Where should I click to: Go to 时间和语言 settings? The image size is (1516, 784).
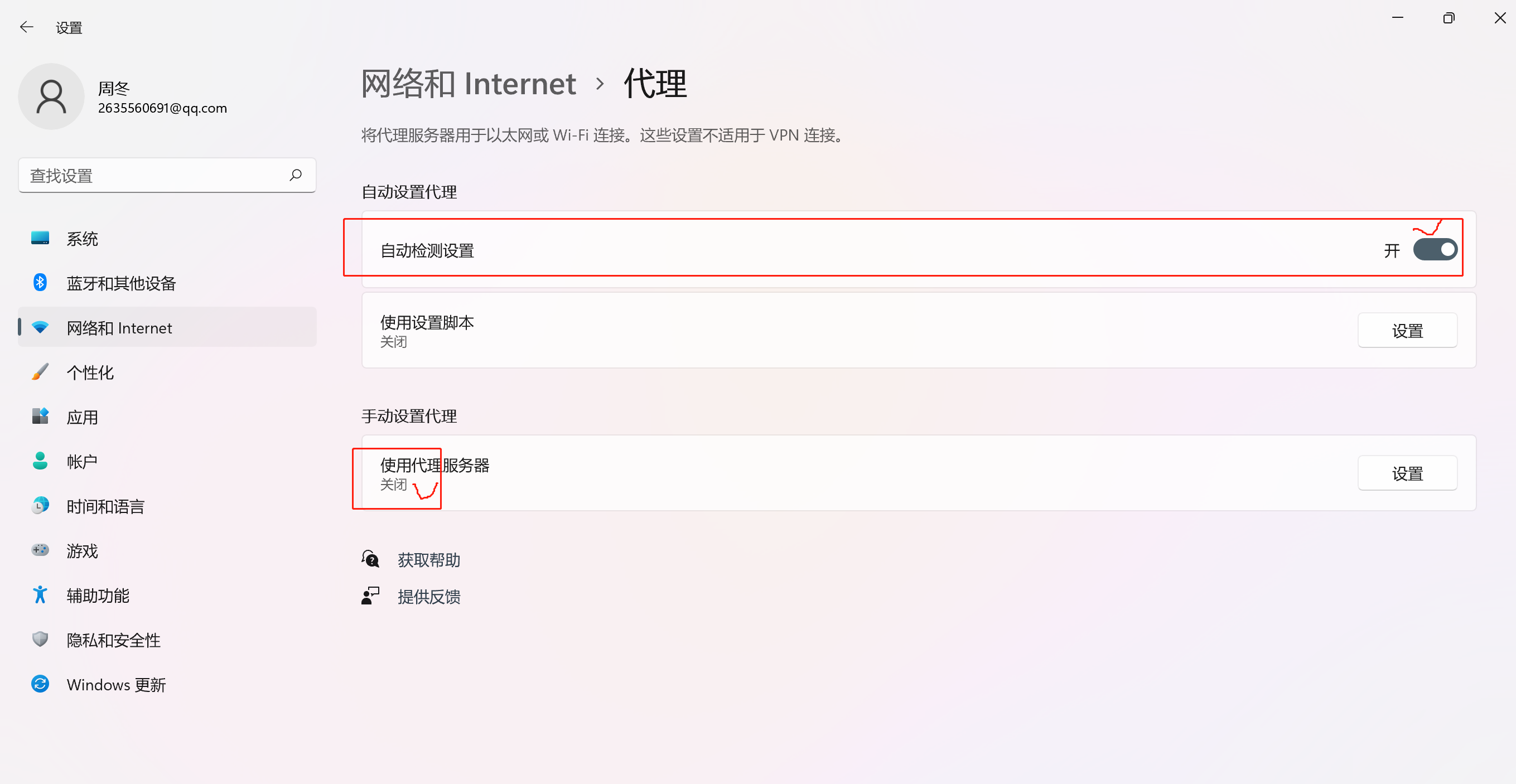(105, 506)
